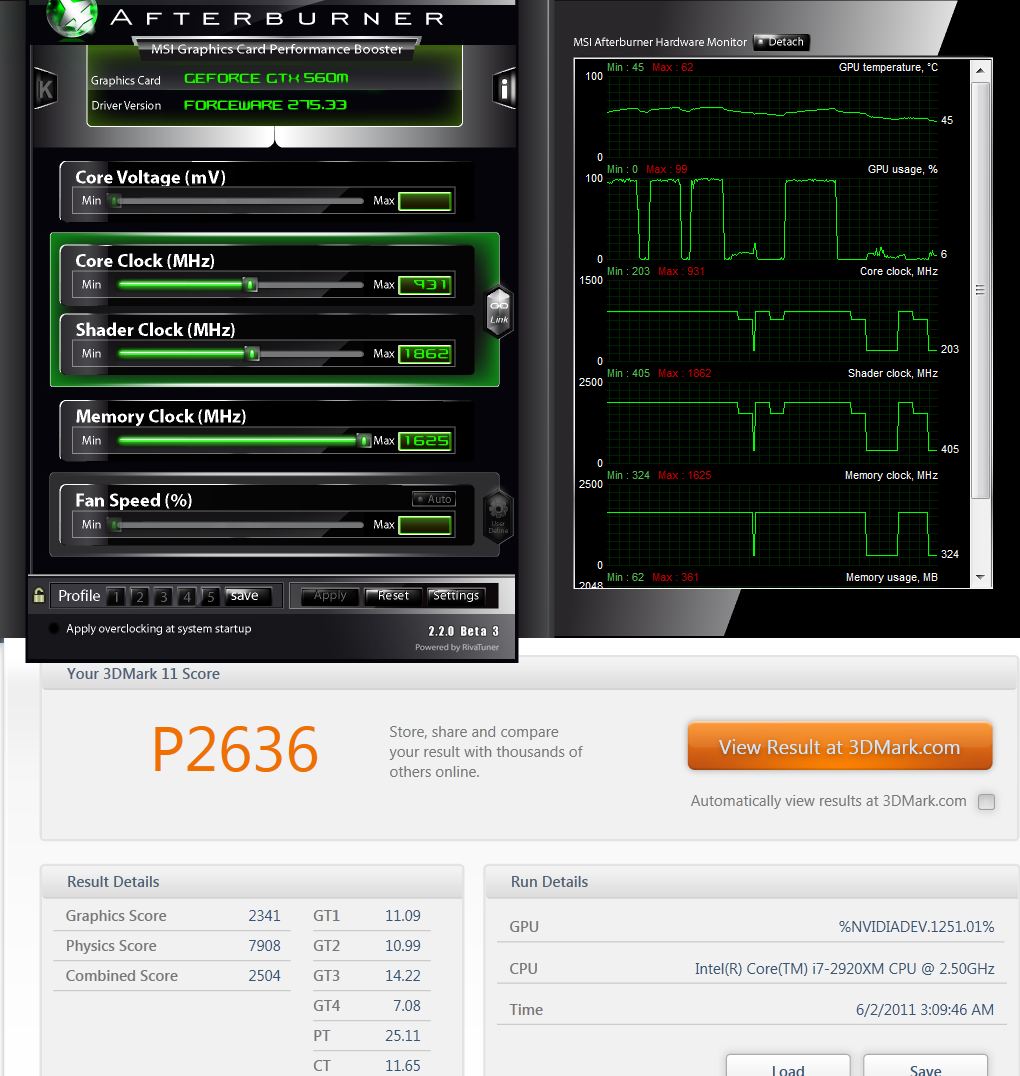Select profile slot 2
The image size is (1020, 1076).
pyautogui.click(x=139, y=596)
